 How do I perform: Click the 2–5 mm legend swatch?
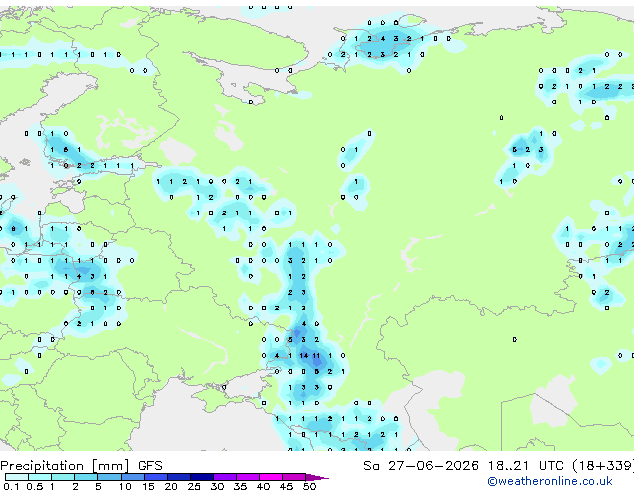[x=86, y=477]
